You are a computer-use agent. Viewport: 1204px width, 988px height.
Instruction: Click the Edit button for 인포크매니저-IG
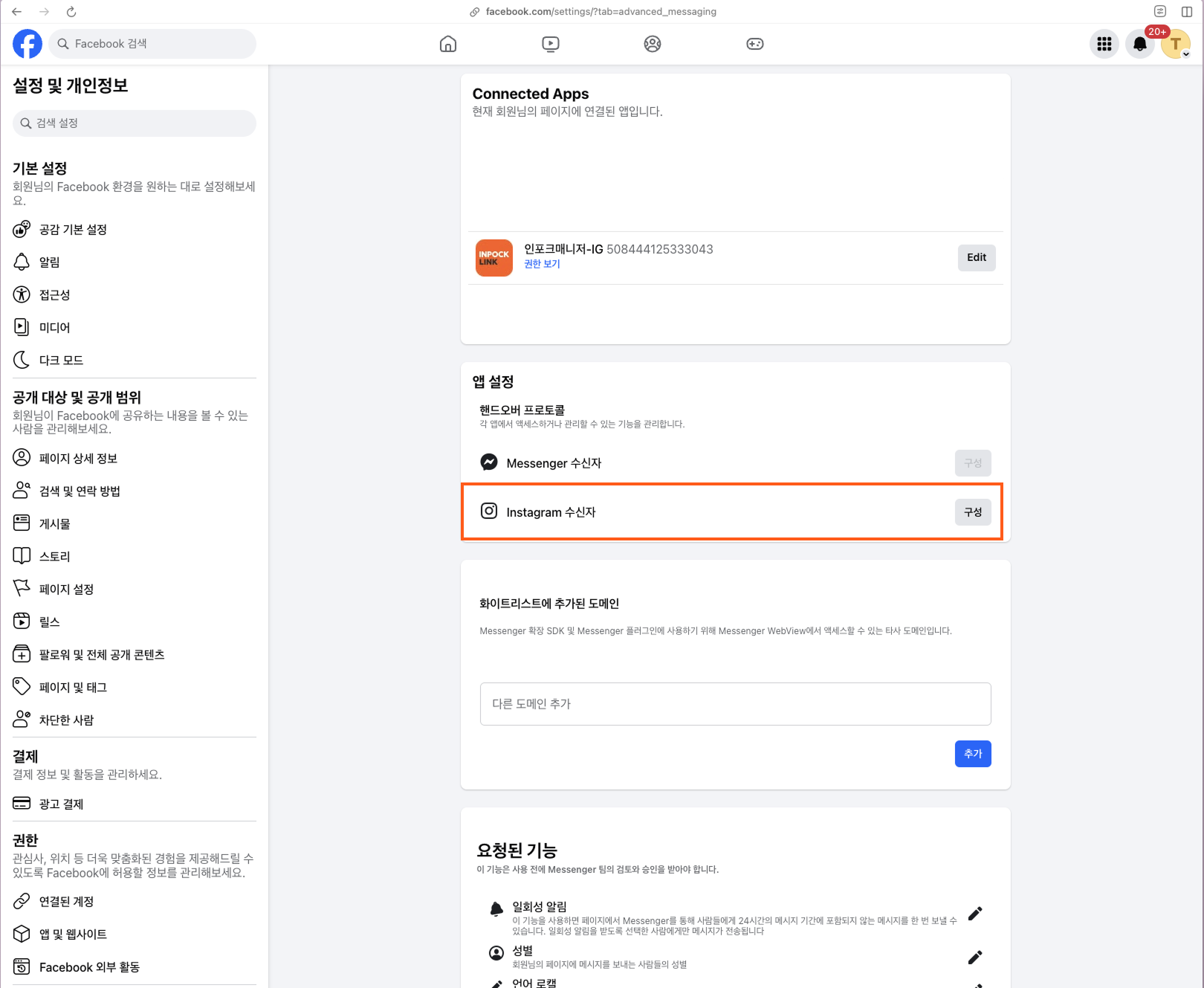[x=977, y=258]
